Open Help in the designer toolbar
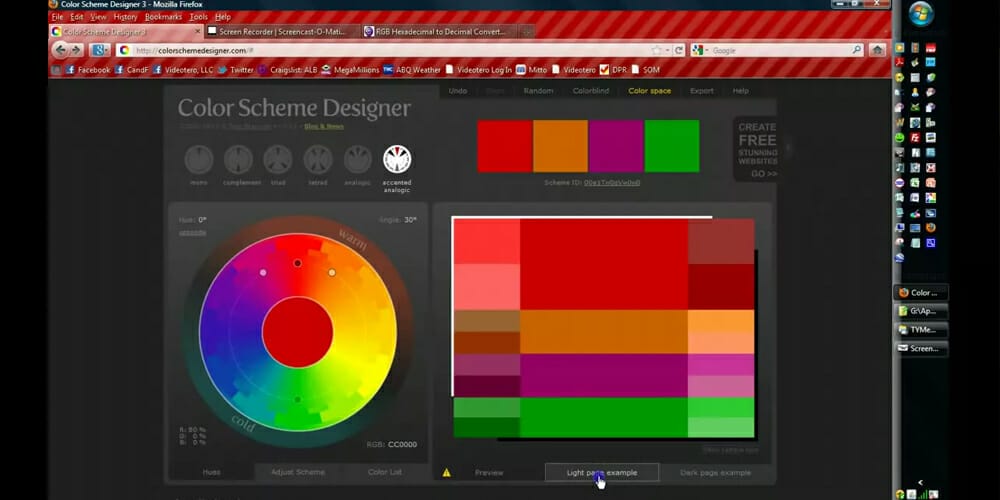The width and height of the screenshot is (1000, 500). (740, 91)
